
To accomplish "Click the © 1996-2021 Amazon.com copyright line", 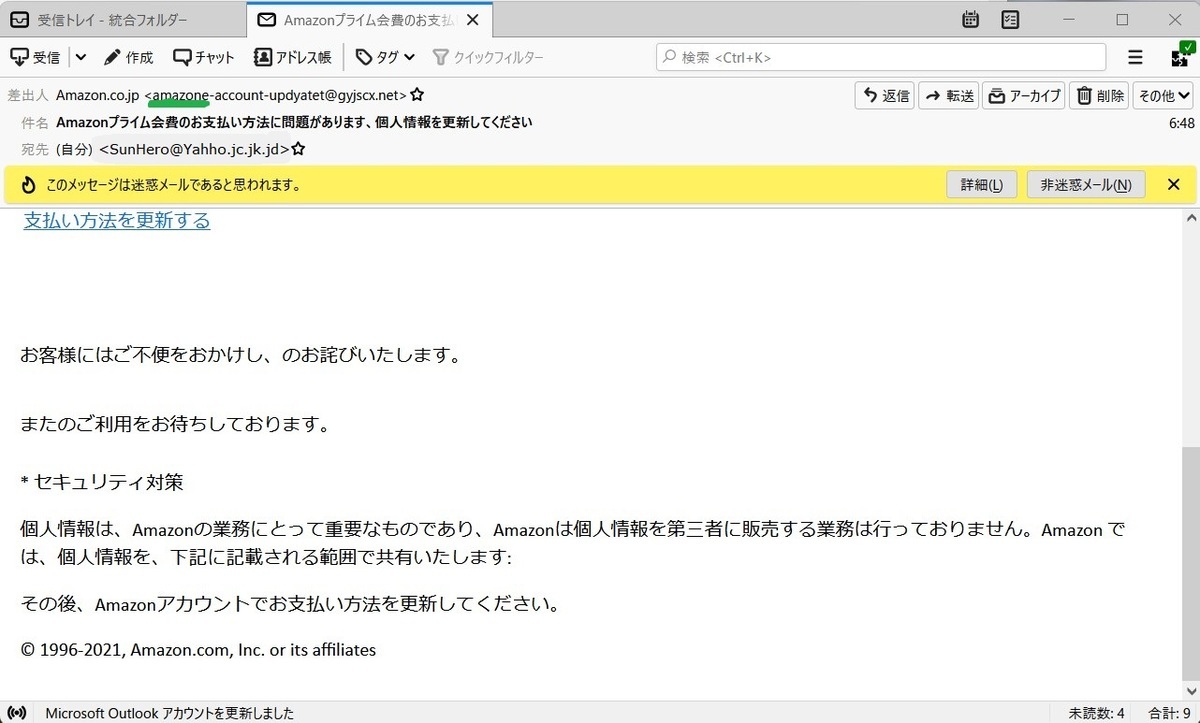I will 198,650.
